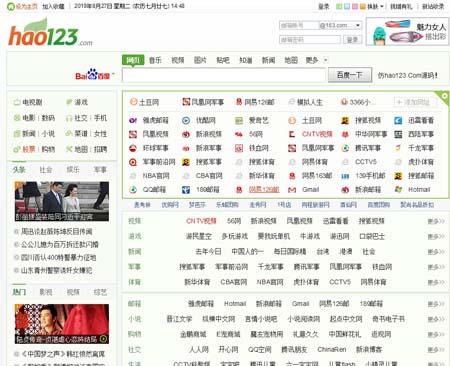Open the 头条 news photo thumbnail
The width and height of the screenshot is (450, 366).
62,201
